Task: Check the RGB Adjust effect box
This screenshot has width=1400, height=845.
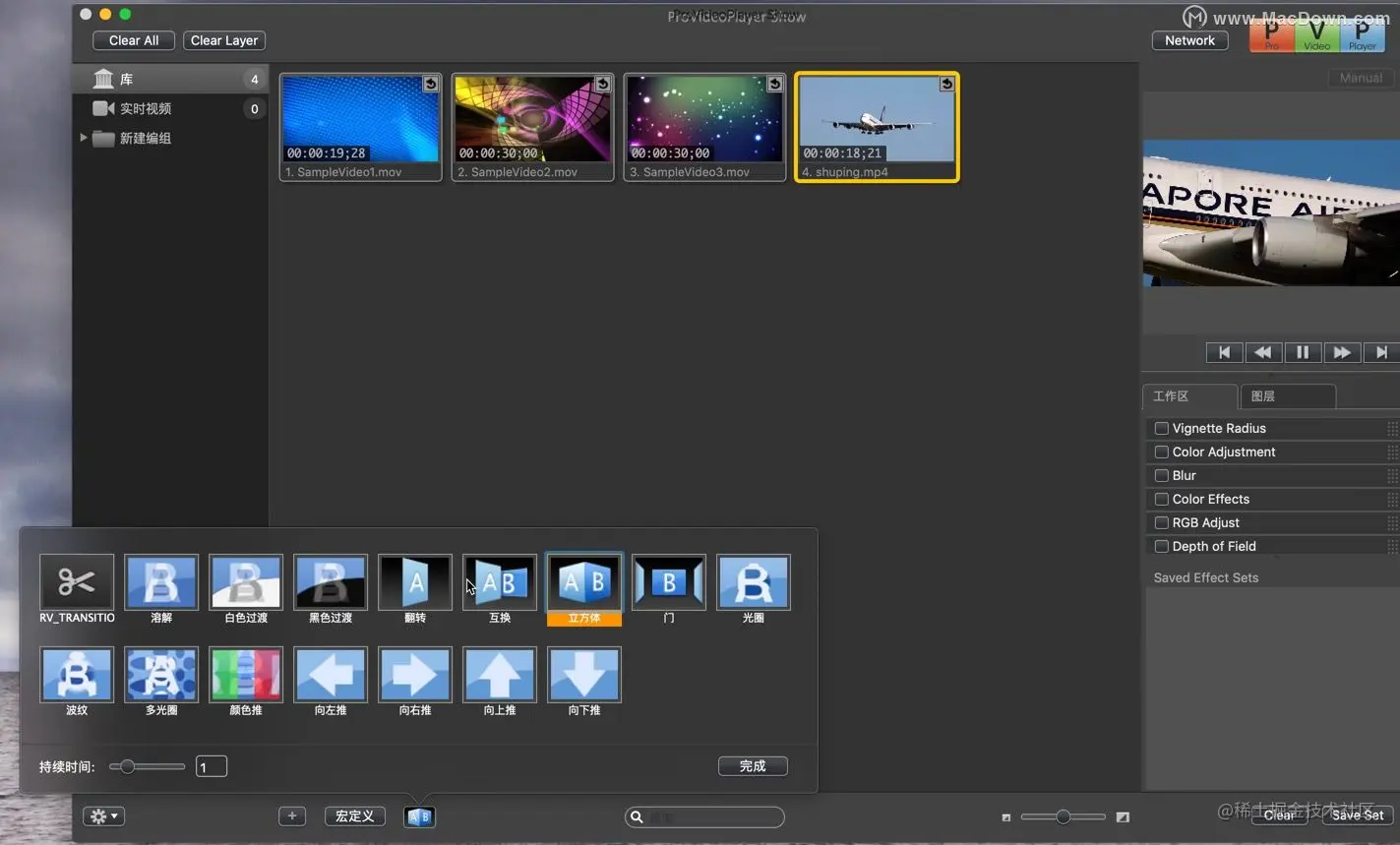Action: (1162, 522)
